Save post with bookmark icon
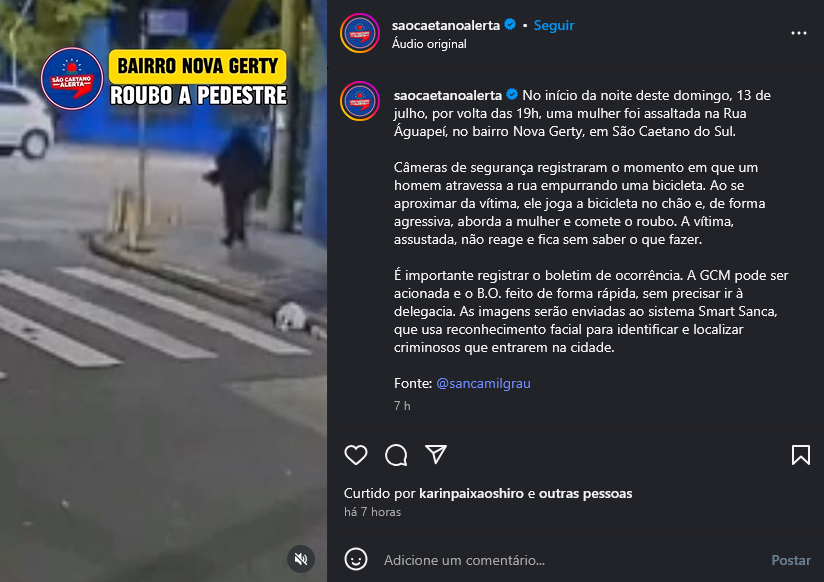Viewport: 824px width, 582px height. coord(800,455)
